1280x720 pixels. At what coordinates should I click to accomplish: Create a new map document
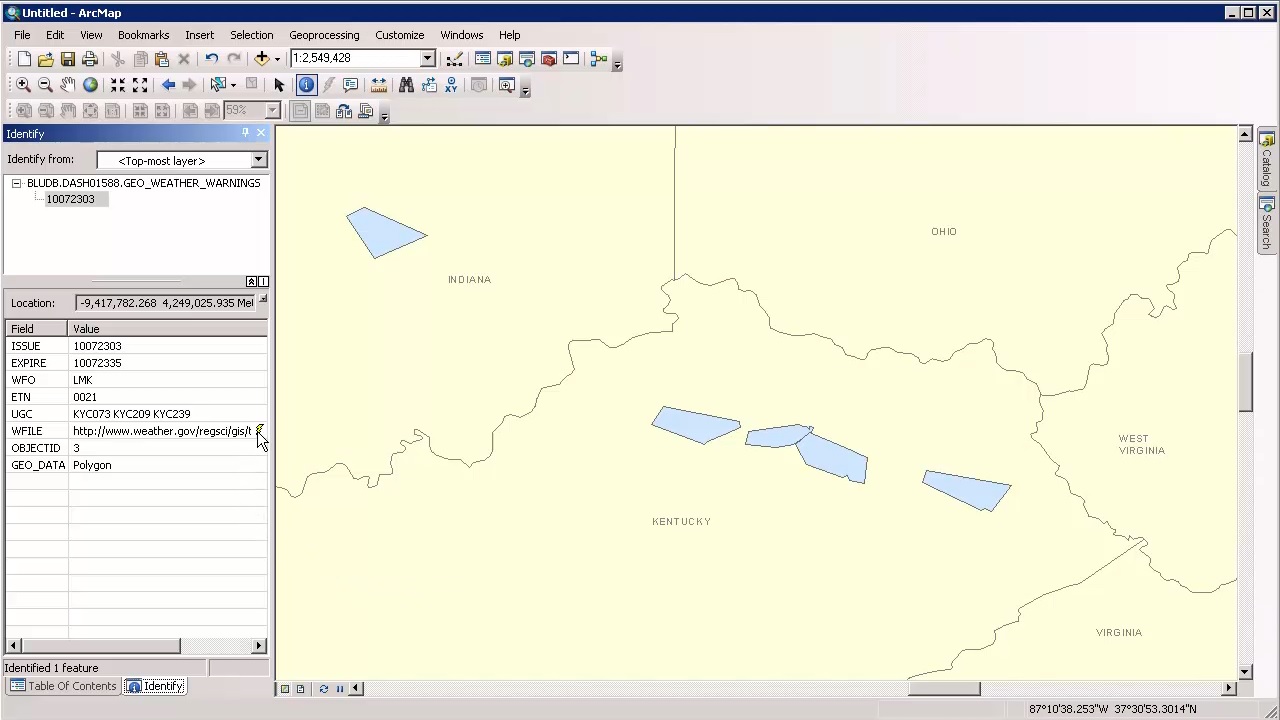click(x=24, y=59)
